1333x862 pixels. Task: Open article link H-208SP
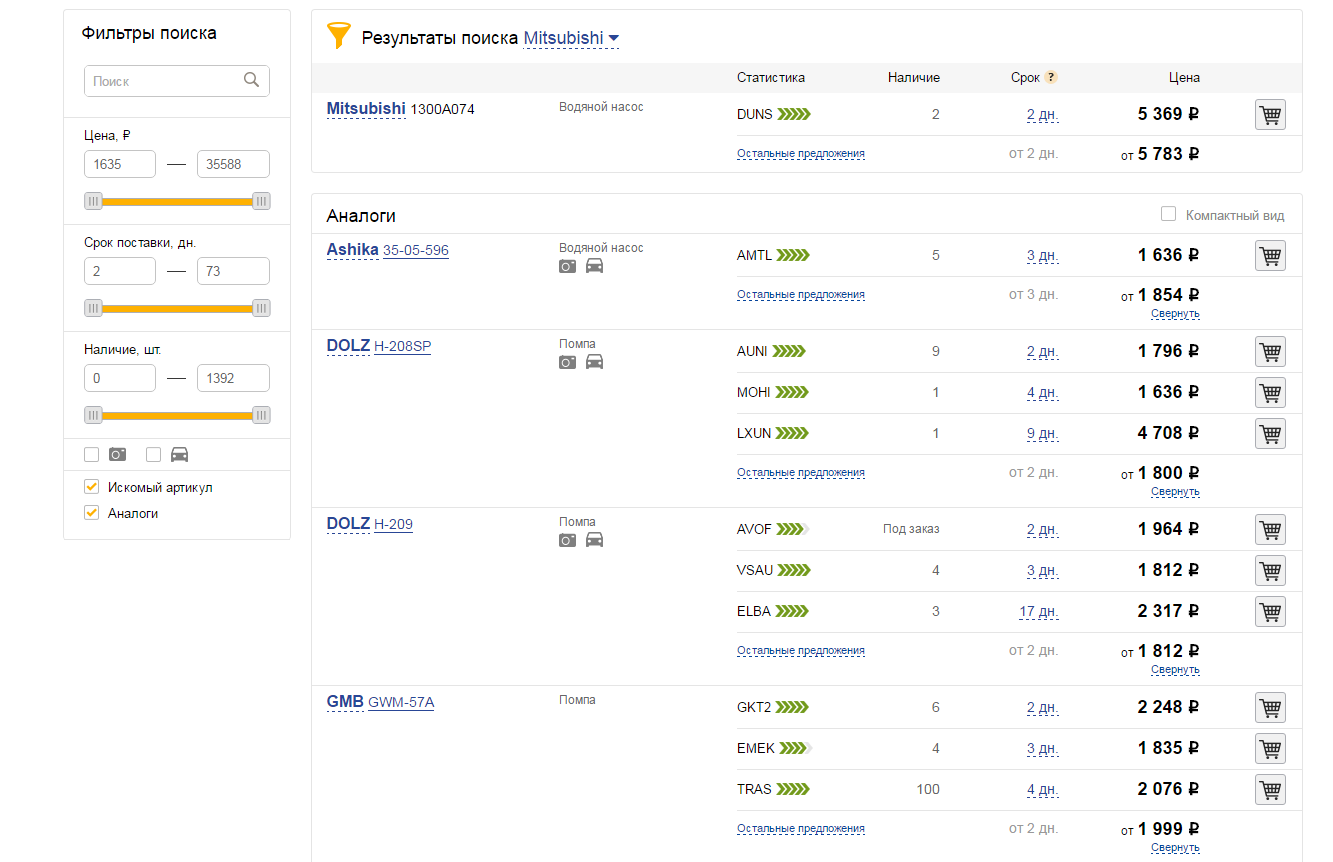pyautogui.click(x=403, y=346)
